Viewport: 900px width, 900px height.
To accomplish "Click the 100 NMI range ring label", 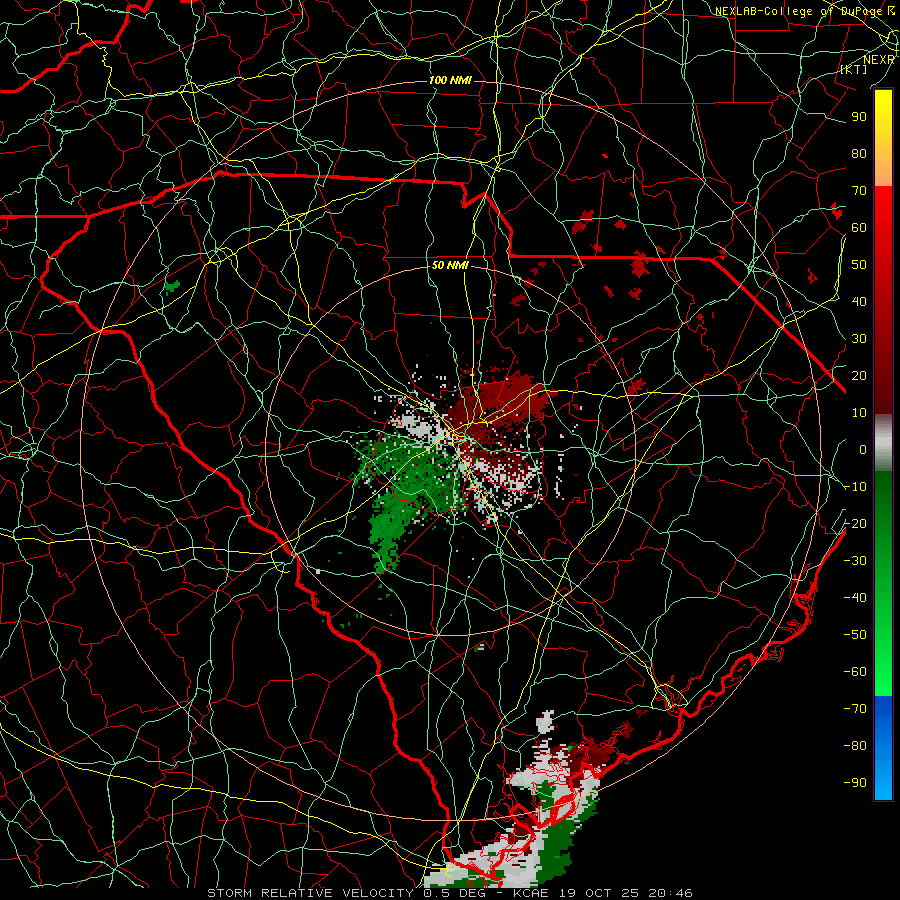I will click(x=450, y=80).
